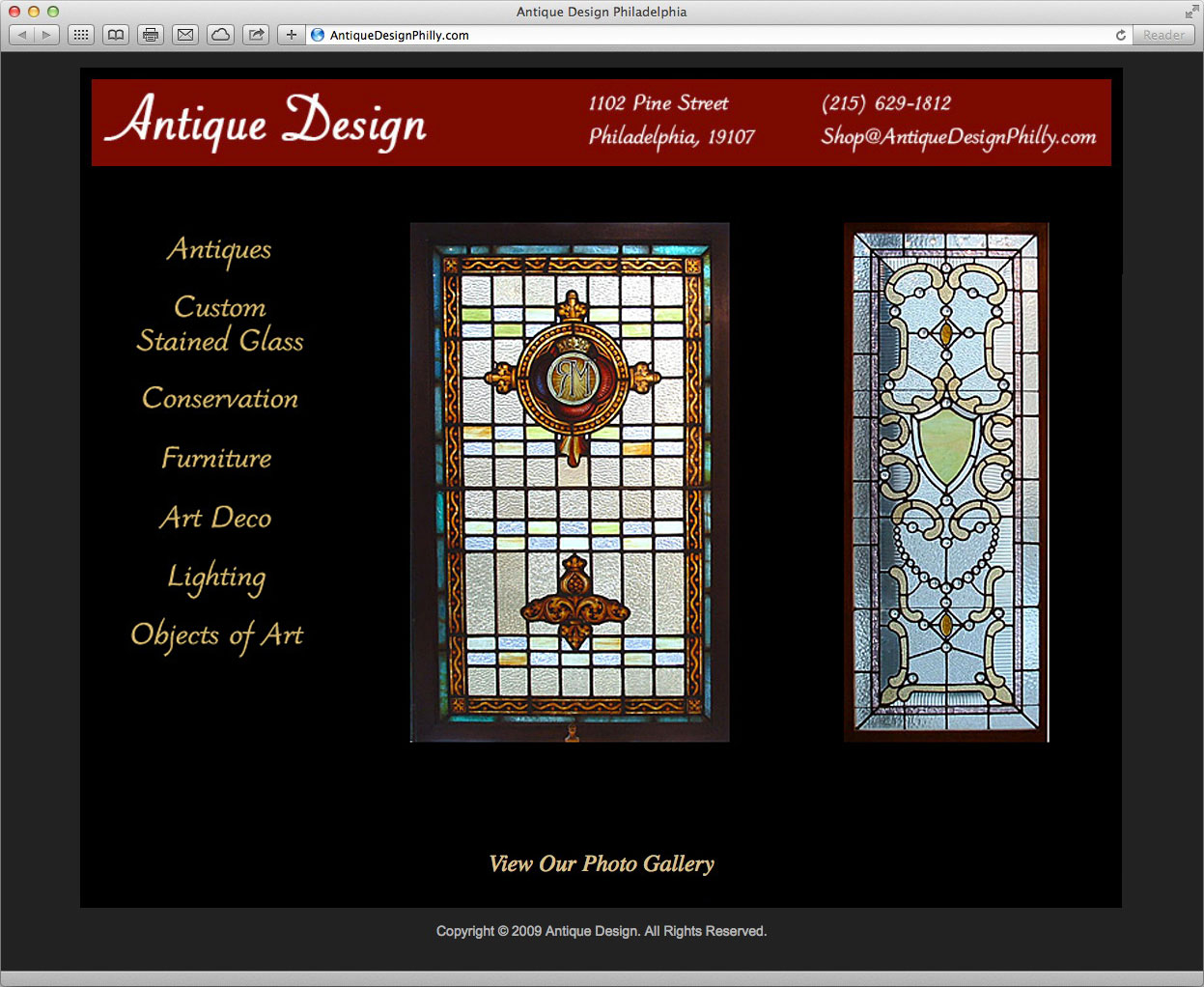
Task: Click the browser forward arrow
Action: (x=46, y=35)
